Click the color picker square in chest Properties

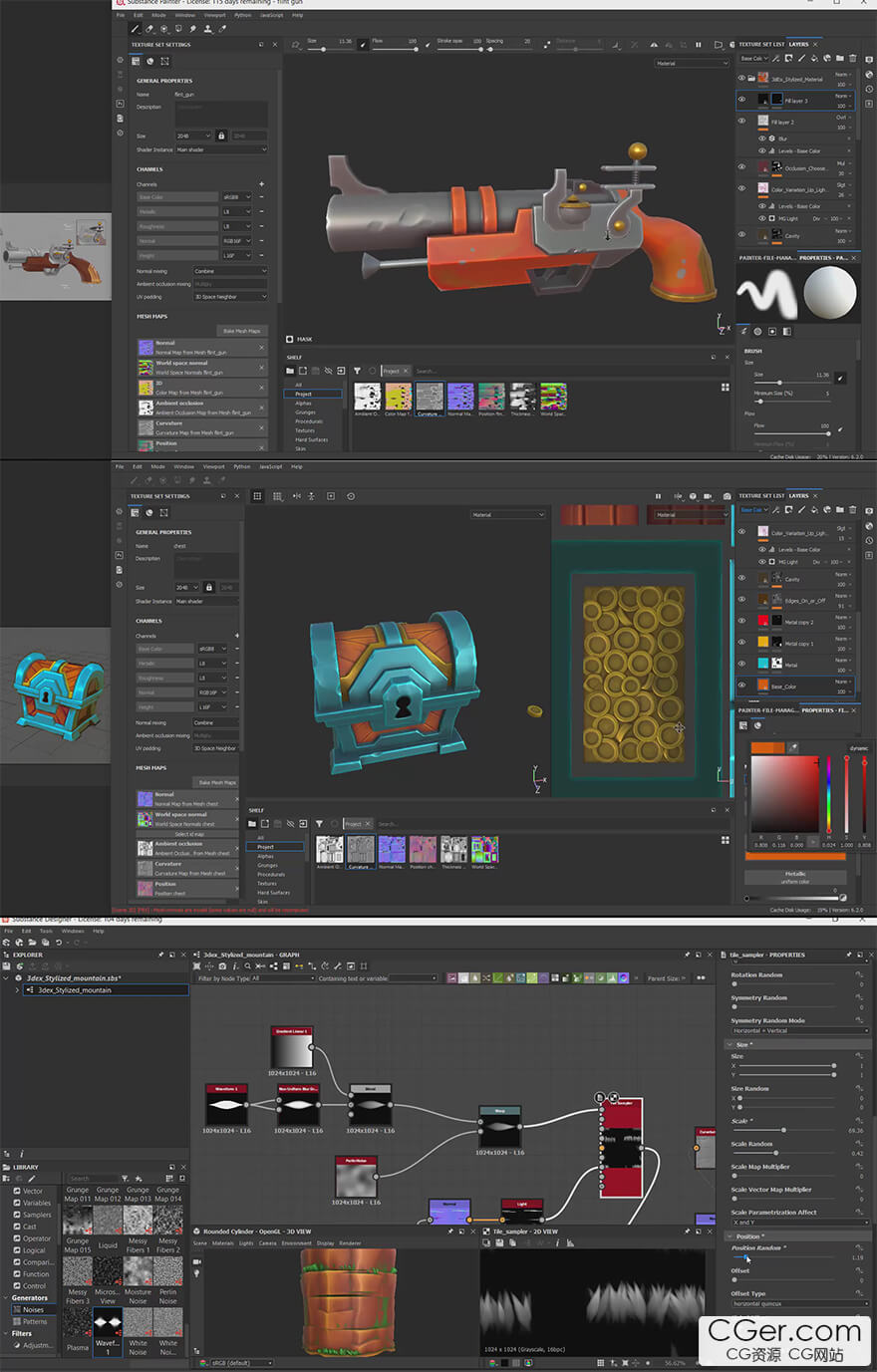[784, 794]
